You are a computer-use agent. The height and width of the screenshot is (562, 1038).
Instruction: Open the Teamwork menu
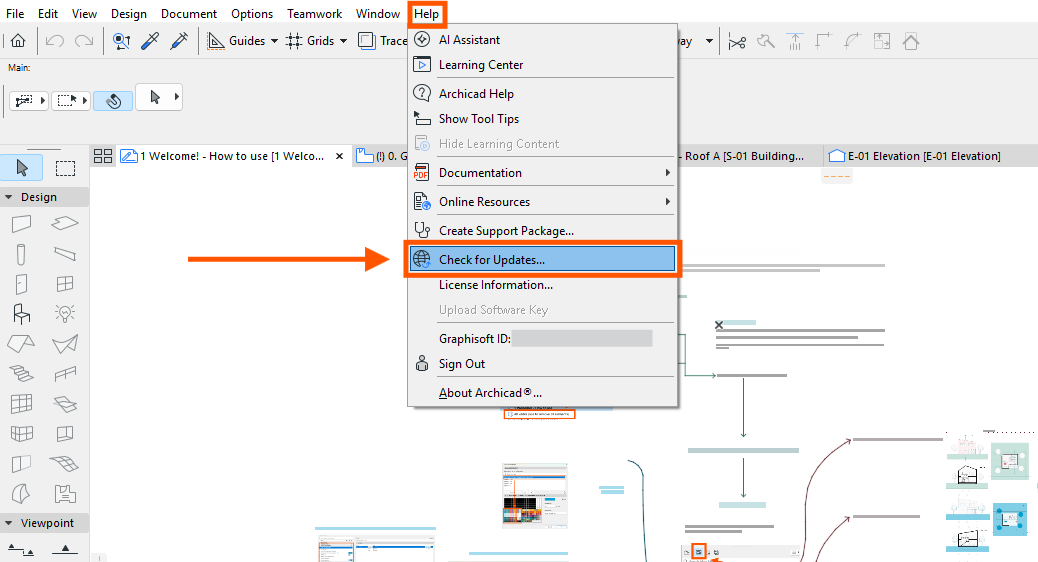(x=314, y=13)
